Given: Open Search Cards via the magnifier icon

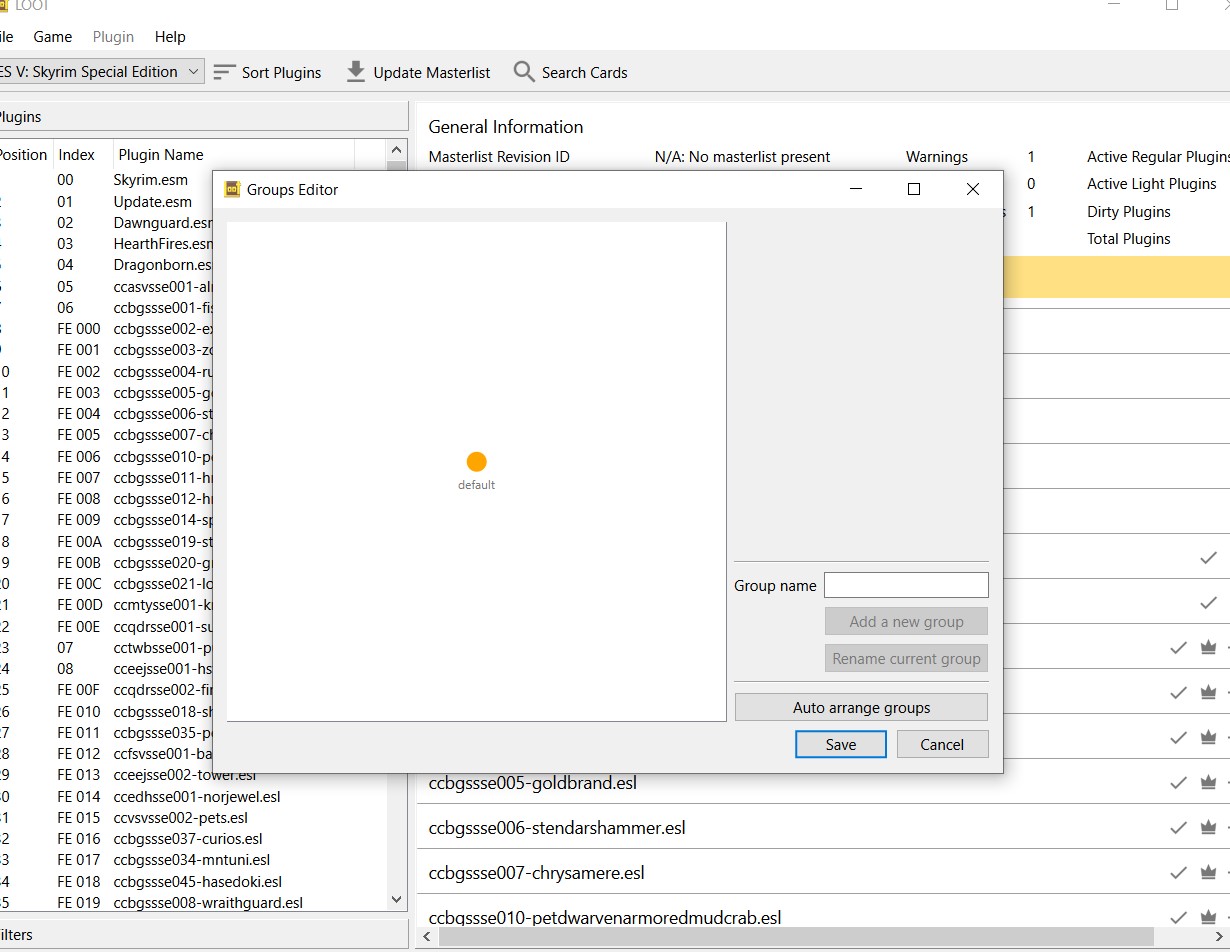Looking at the screenshot, I should (523, 71).
